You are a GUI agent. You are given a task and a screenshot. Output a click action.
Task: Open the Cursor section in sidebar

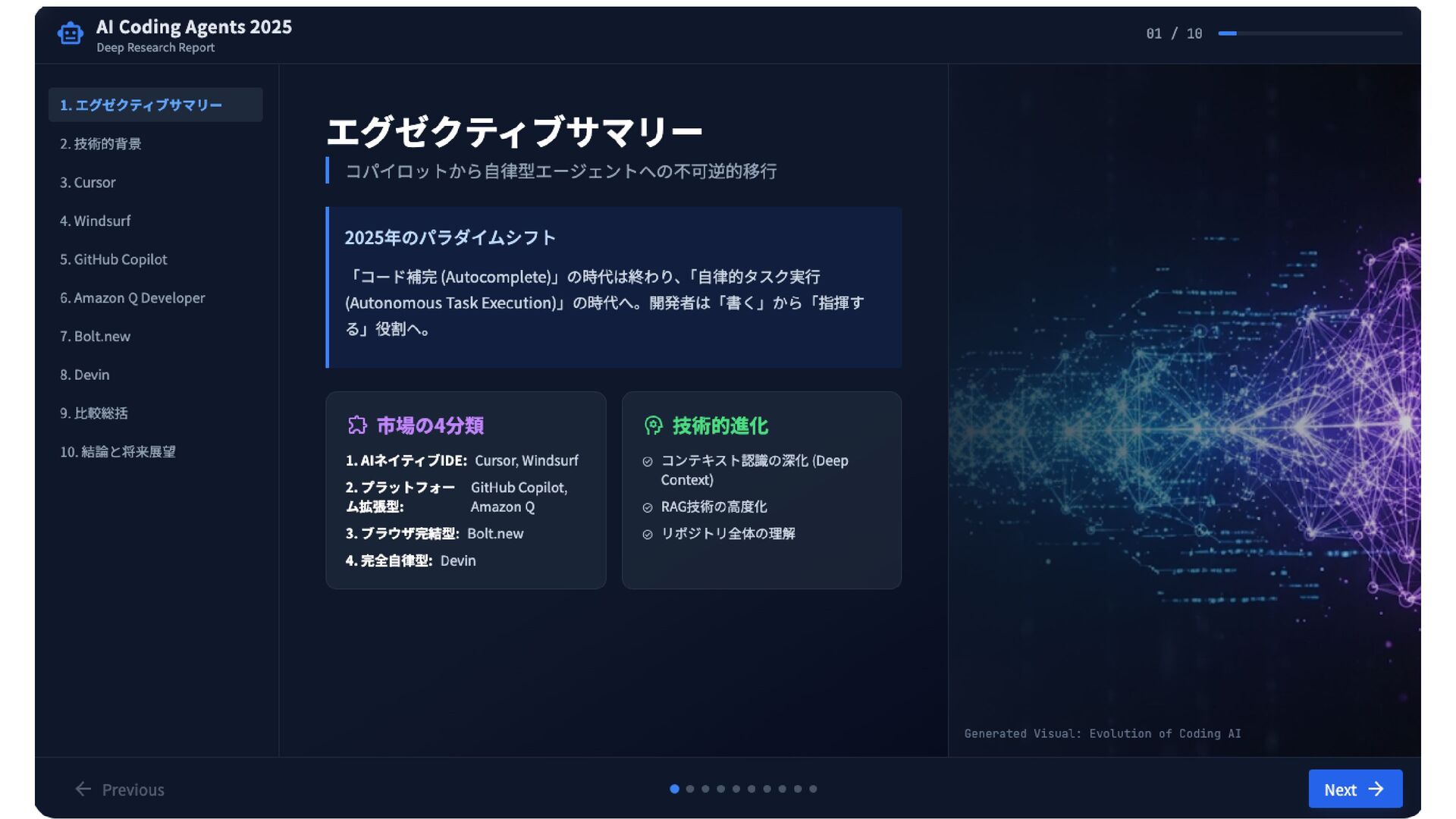88,183
